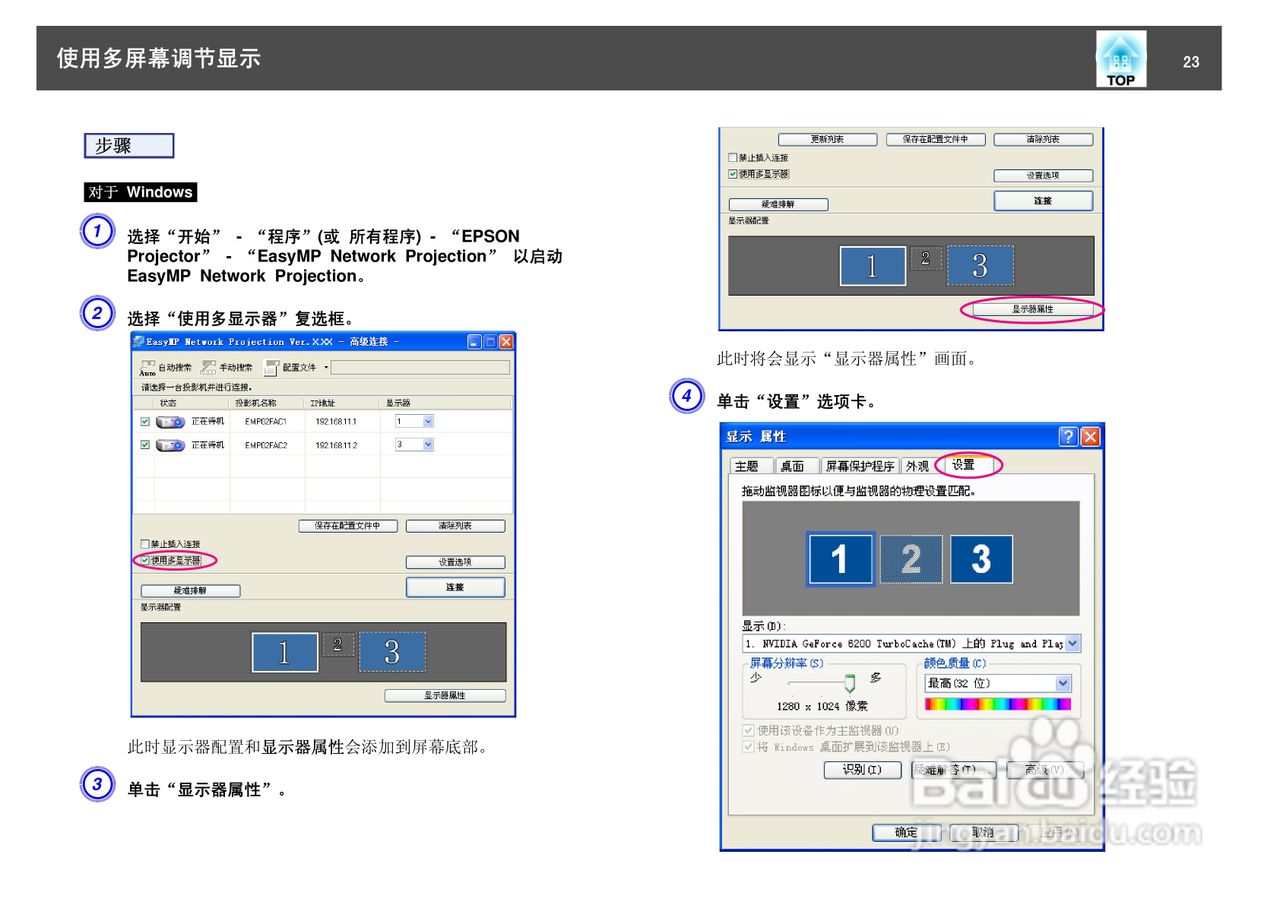Open help via the question mark on 显示属性
The height and width of the screenshot is (905, 1280).
(x=1068, y=437)
